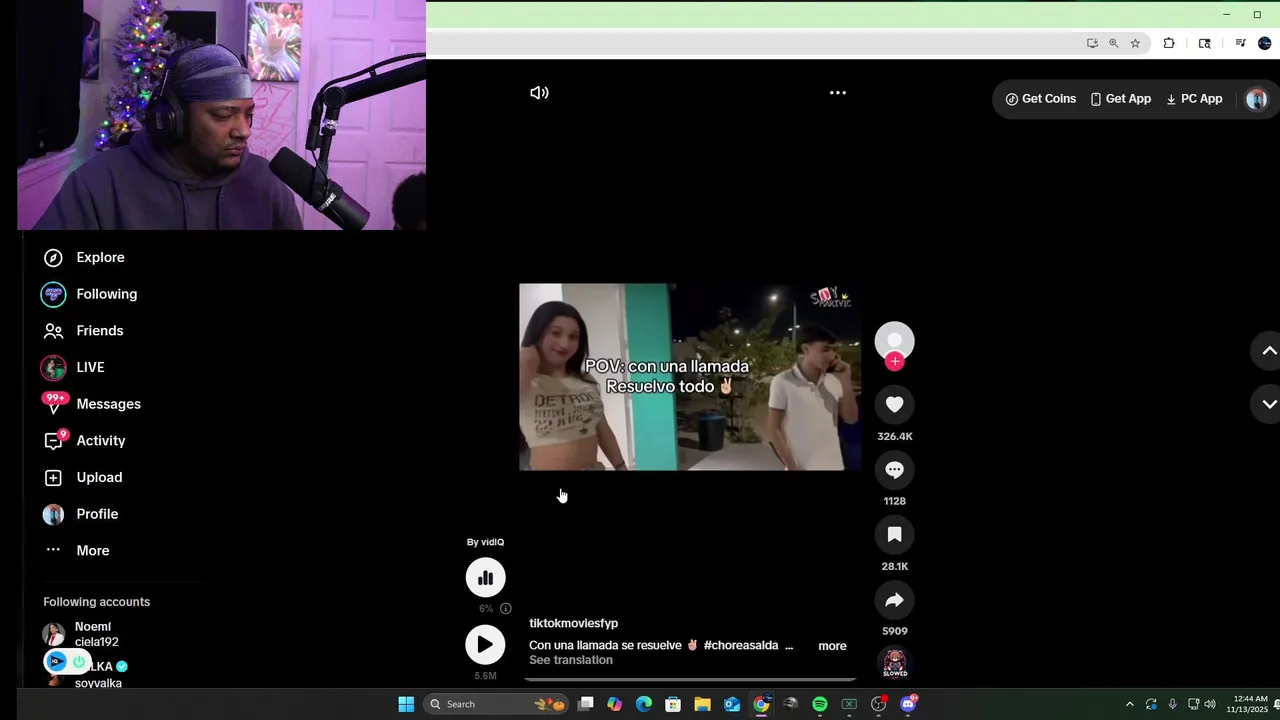The image size is (1280, 720).
Task: Like the video with the heart icon
Action: [x=895, y=404]
